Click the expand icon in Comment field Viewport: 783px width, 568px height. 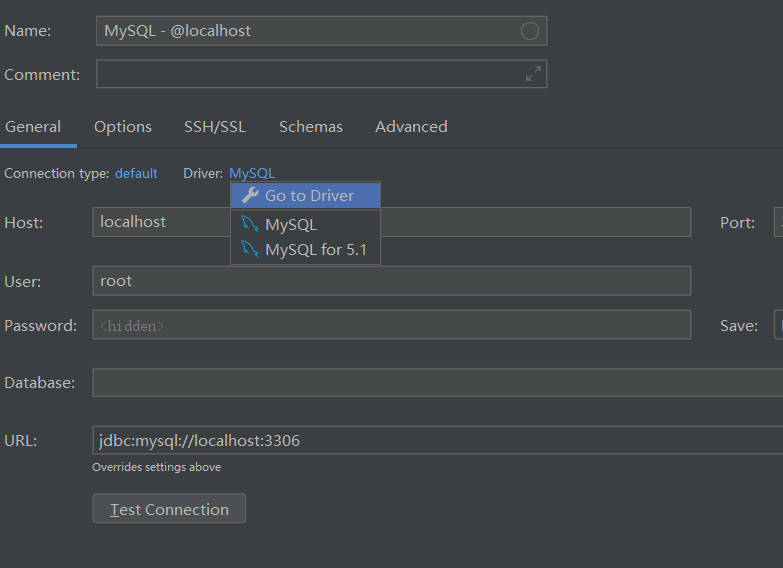point(533,73)
